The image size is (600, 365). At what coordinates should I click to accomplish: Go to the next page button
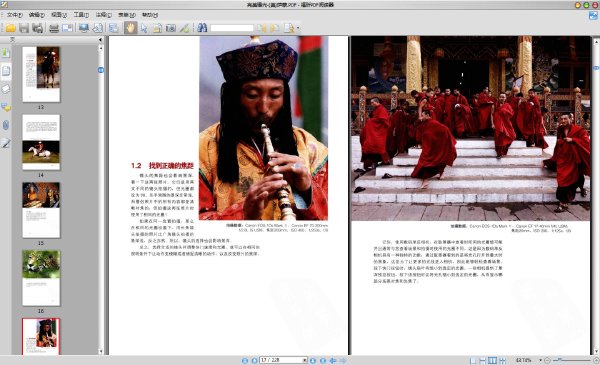[x=313, y=360]
